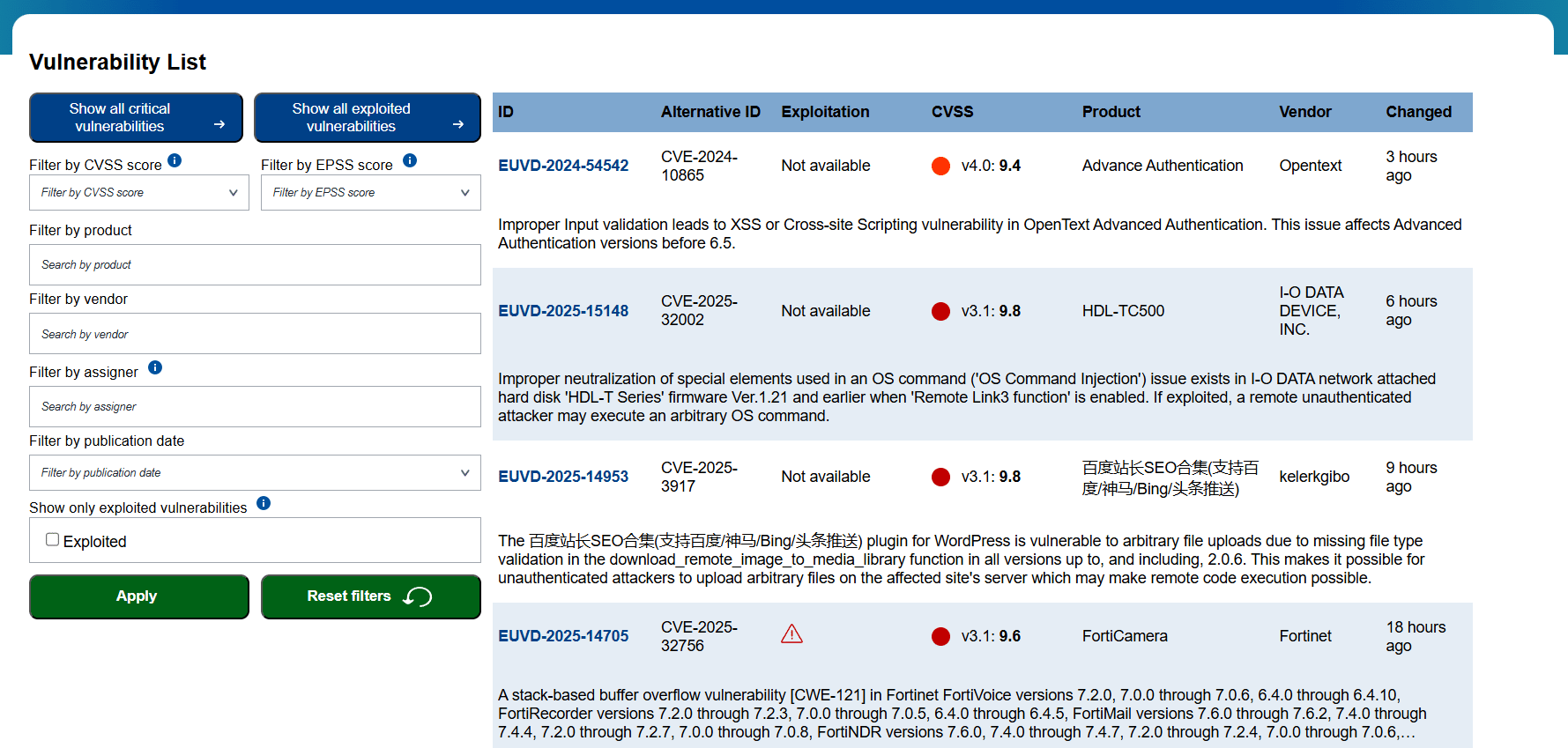1568x748 pixels.
Task: Click info icon beside Filter by EPSS score
Action: coord(410,160)
